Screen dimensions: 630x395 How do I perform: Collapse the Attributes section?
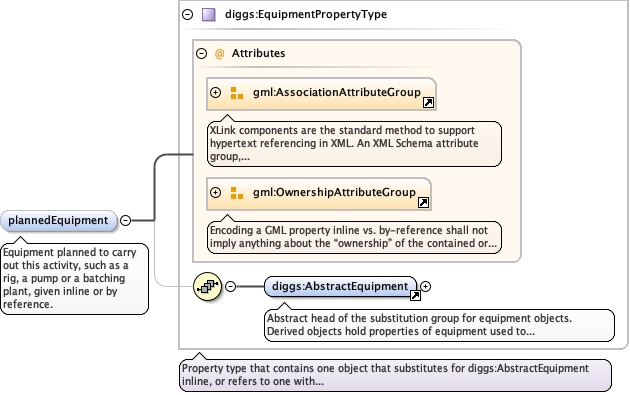pyautogui.click(x=201, y=53)
